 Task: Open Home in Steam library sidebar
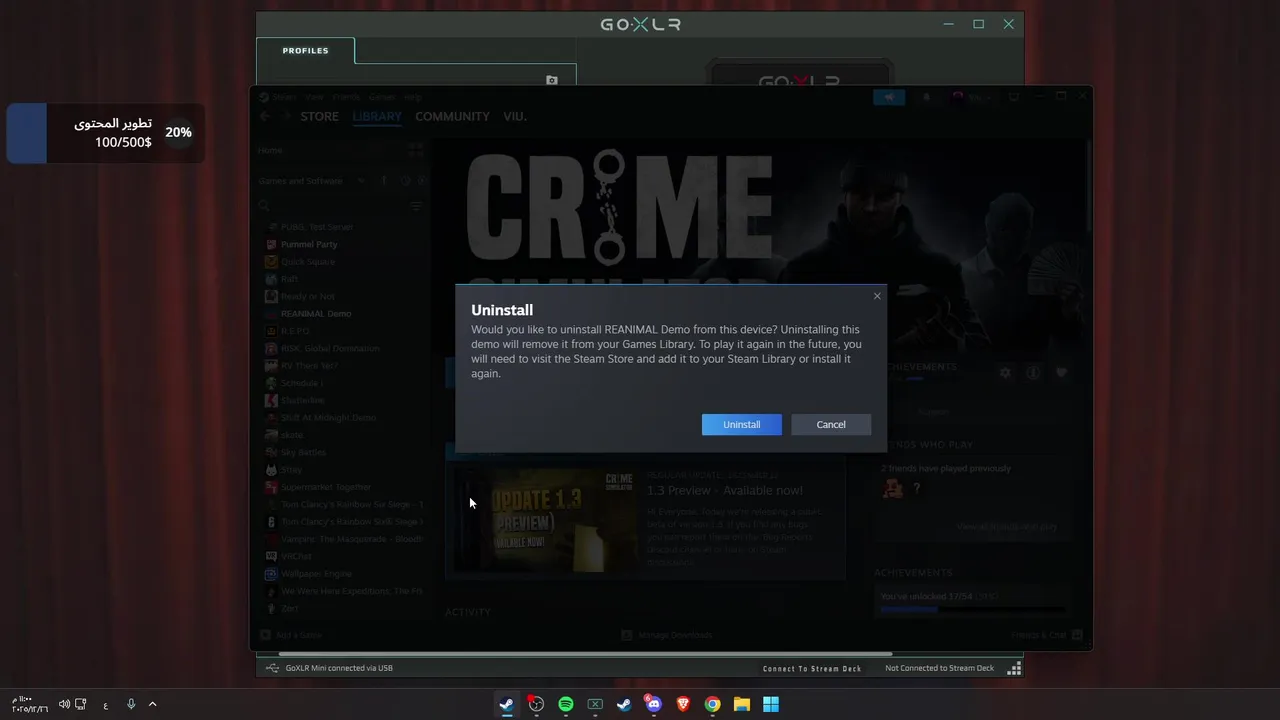270,150
